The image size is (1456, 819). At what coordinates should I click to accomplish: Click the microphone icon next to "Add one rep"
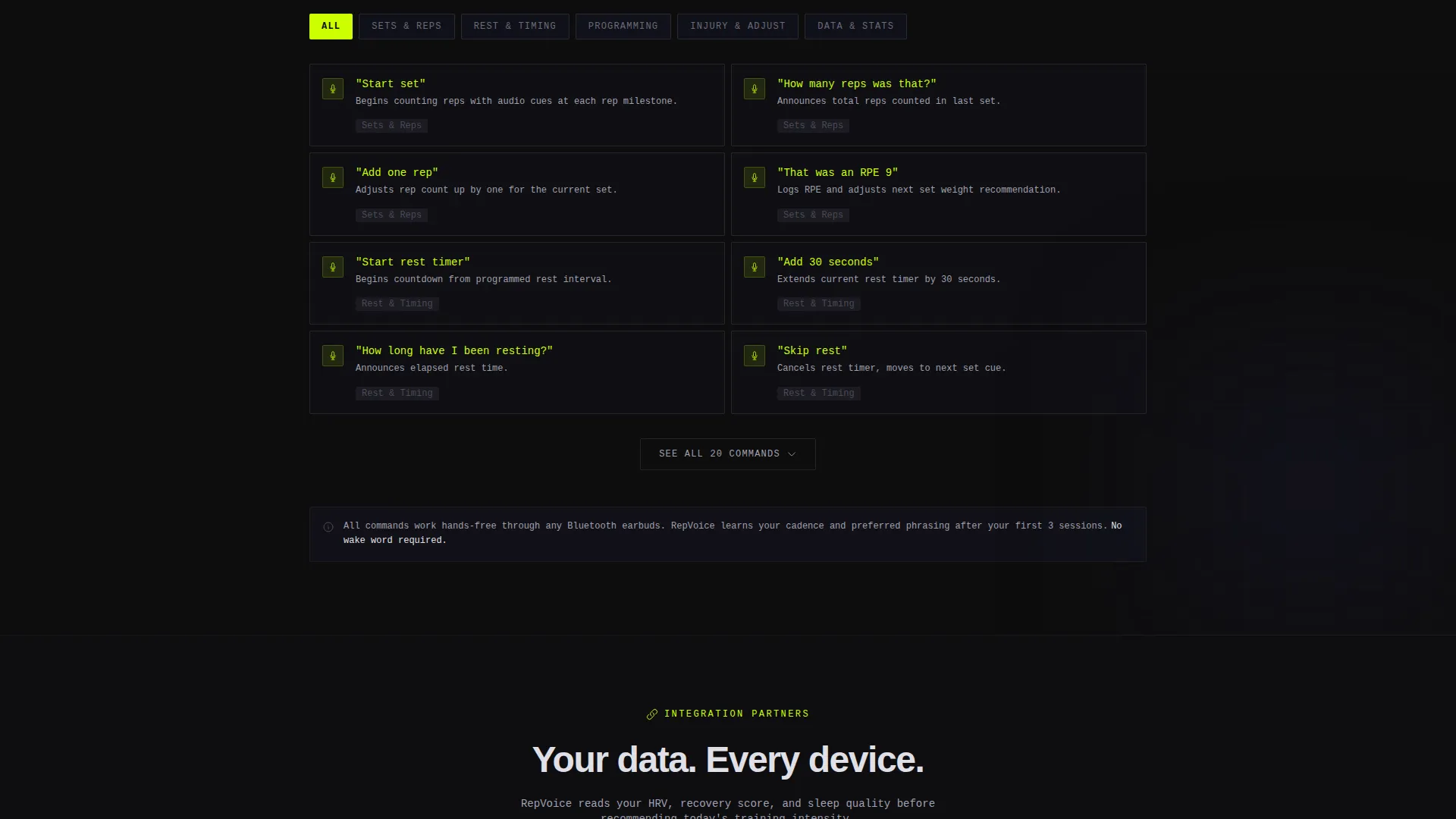[x=333, y=177]
